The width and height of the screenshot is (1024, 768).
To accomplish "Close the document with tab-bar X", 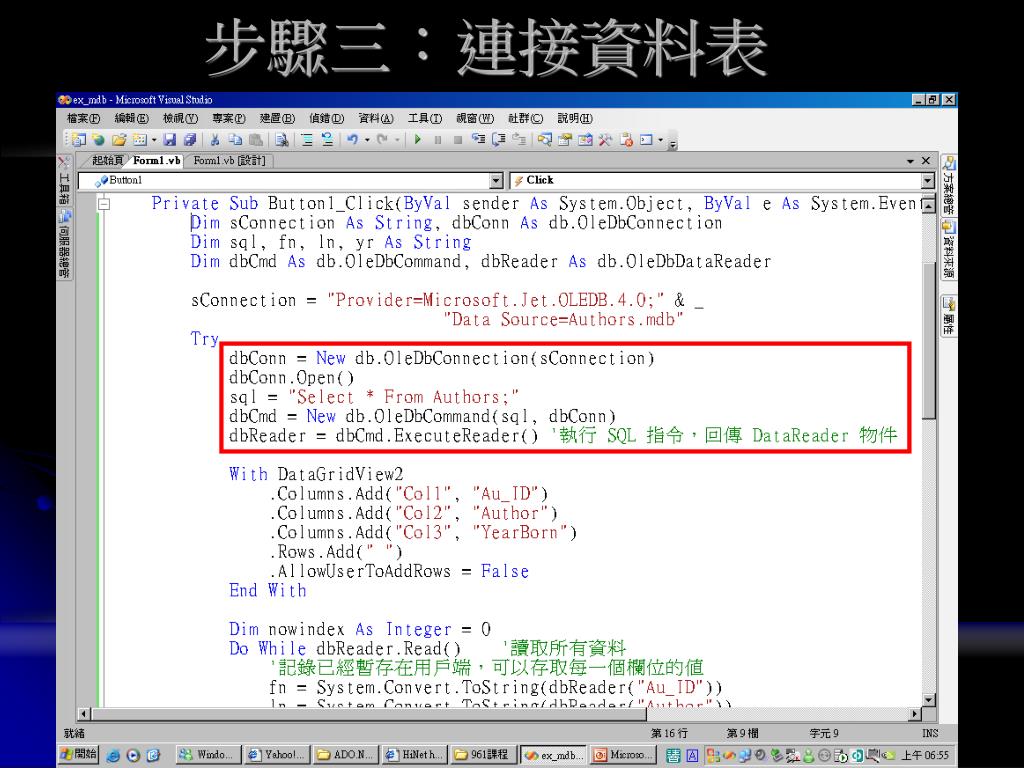I will (x=925, y=161).
